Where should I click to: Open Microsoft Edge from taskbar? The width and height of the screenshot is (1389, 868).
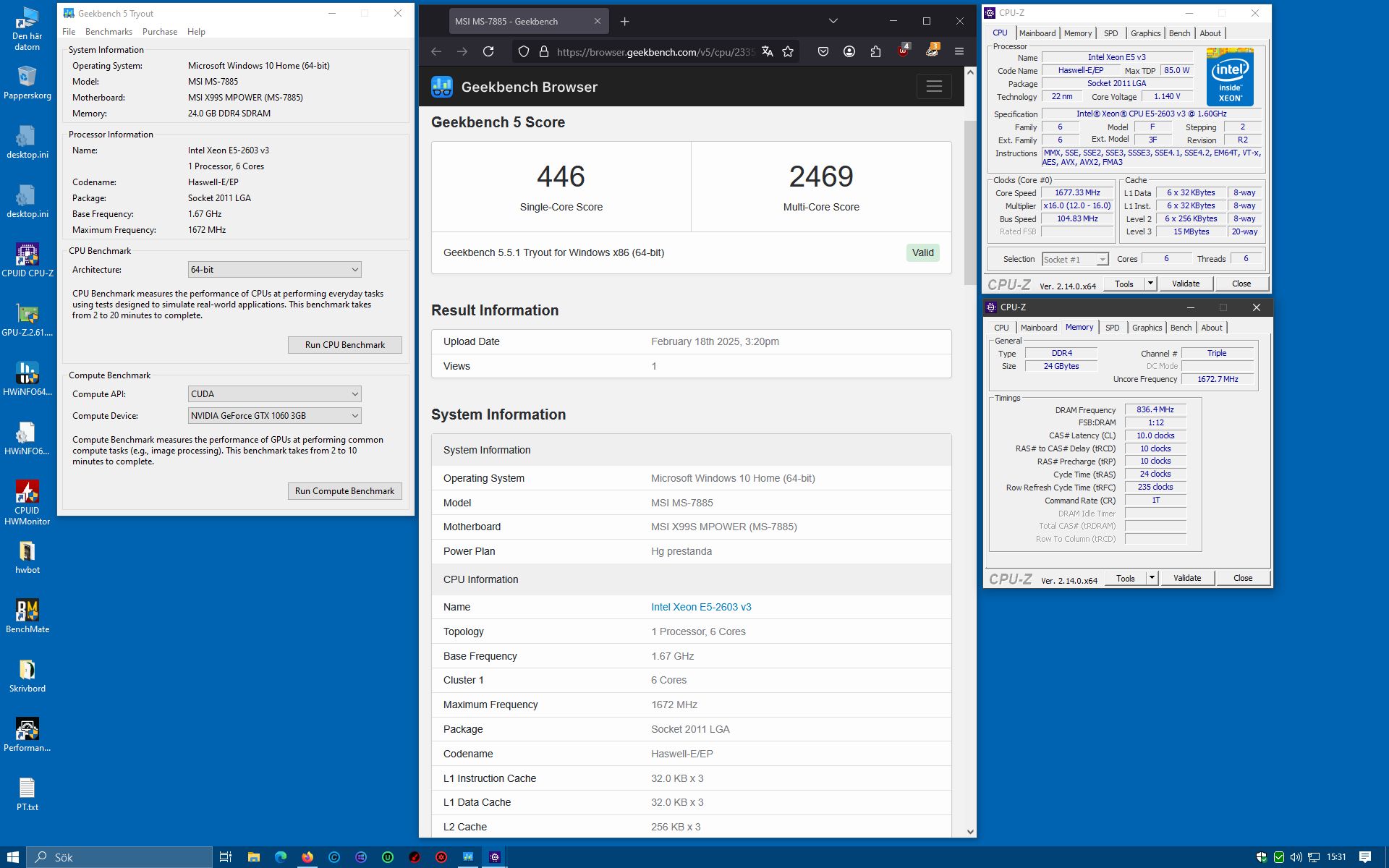pos(281,857)
